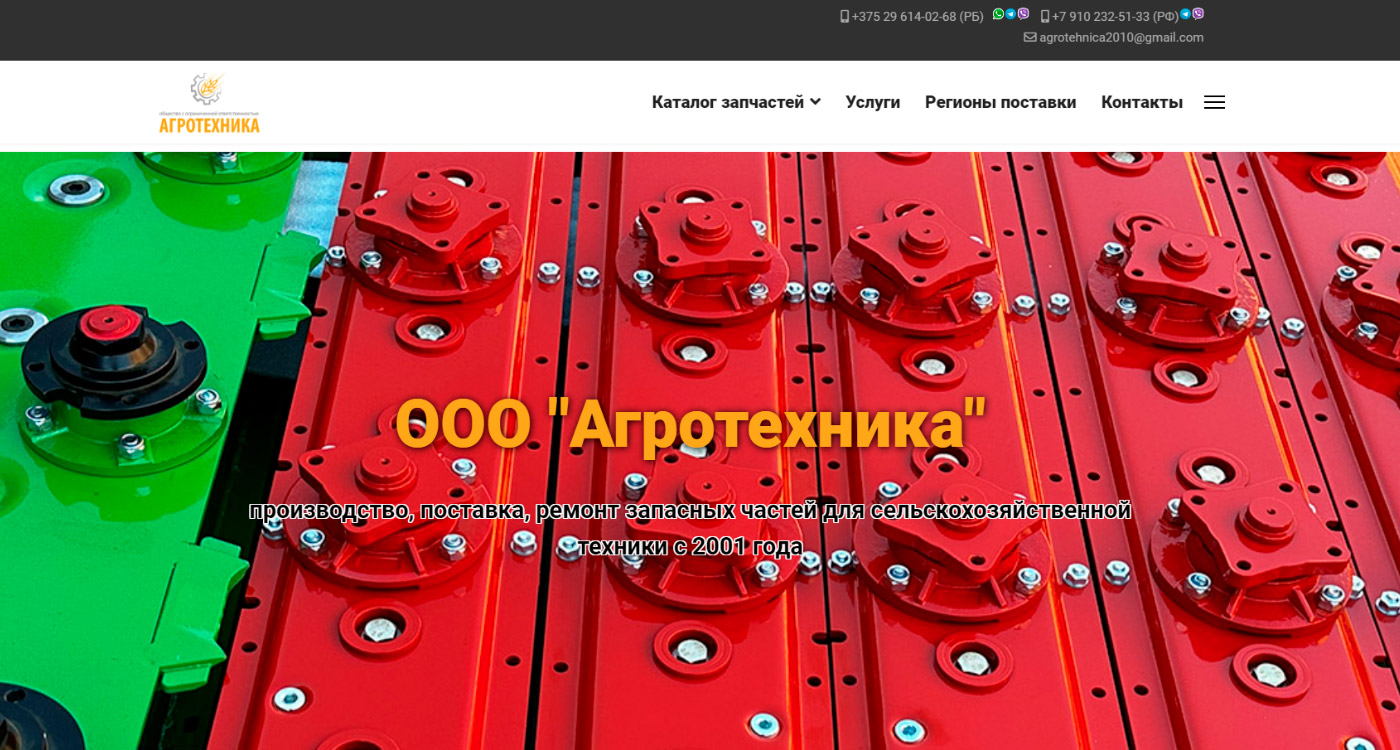Screen dimensions: 1400x750
Task: Call the +375 29 614-02-68 number link
Action: (x=917, y=17)
